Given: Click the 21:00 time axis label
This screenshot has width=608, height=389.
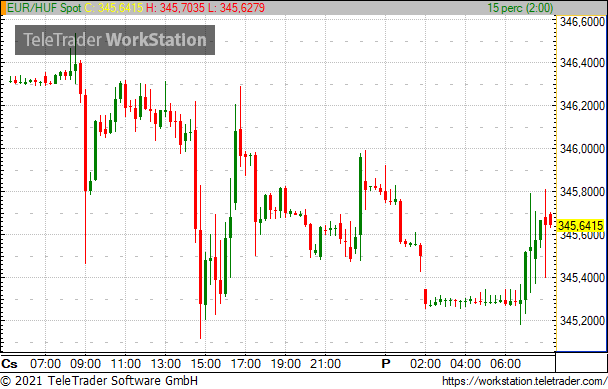Looking at the screenshot, I should tap(325, 364).
